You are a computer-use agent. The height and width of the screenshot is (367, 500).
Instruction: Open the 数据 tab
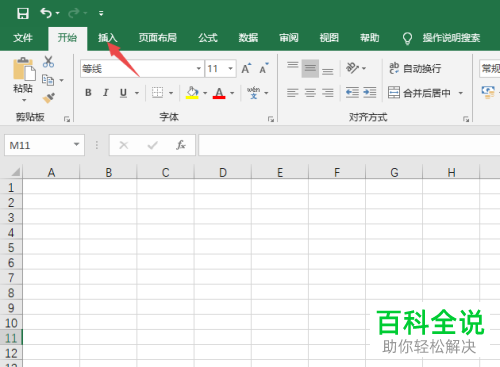click(248, 38)
